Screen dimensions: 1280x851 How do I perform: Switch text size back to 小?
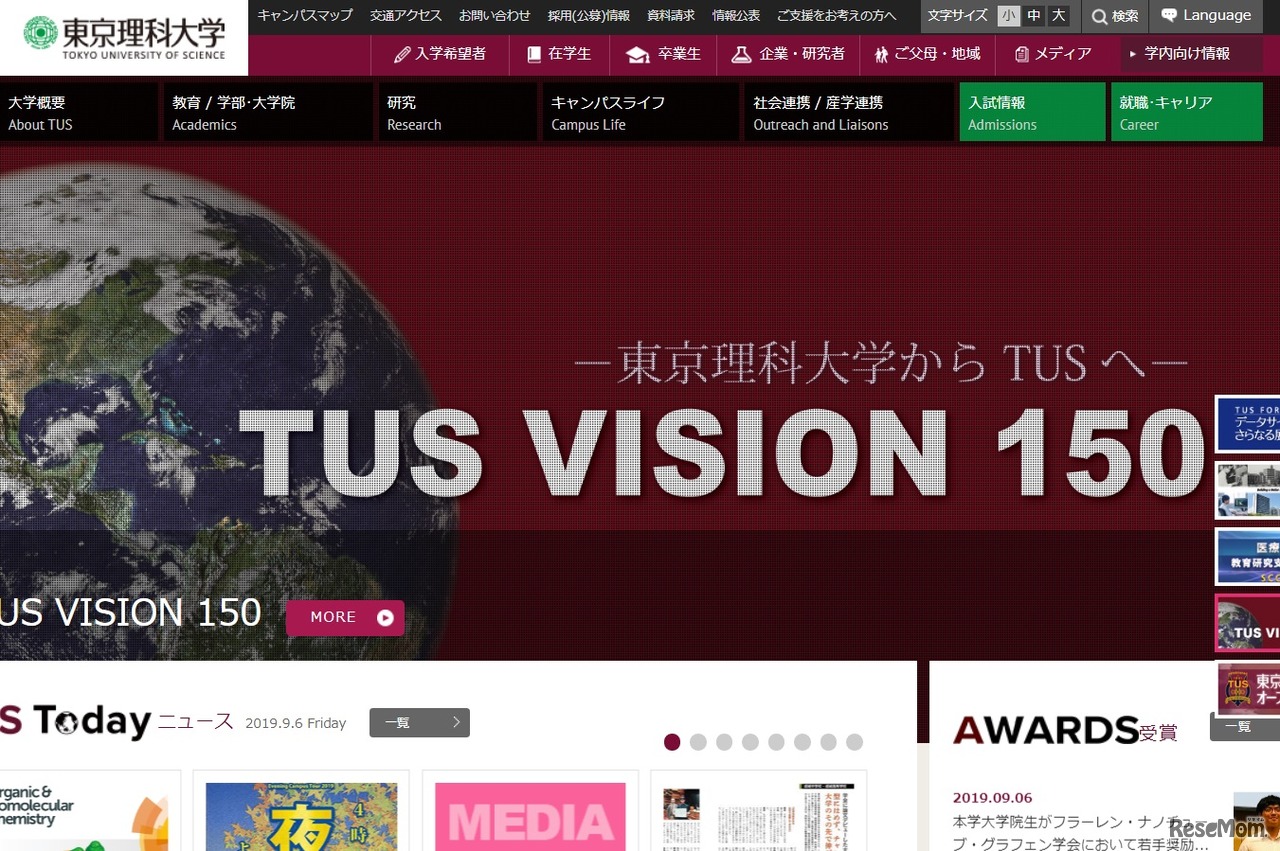click(1009, 16)
